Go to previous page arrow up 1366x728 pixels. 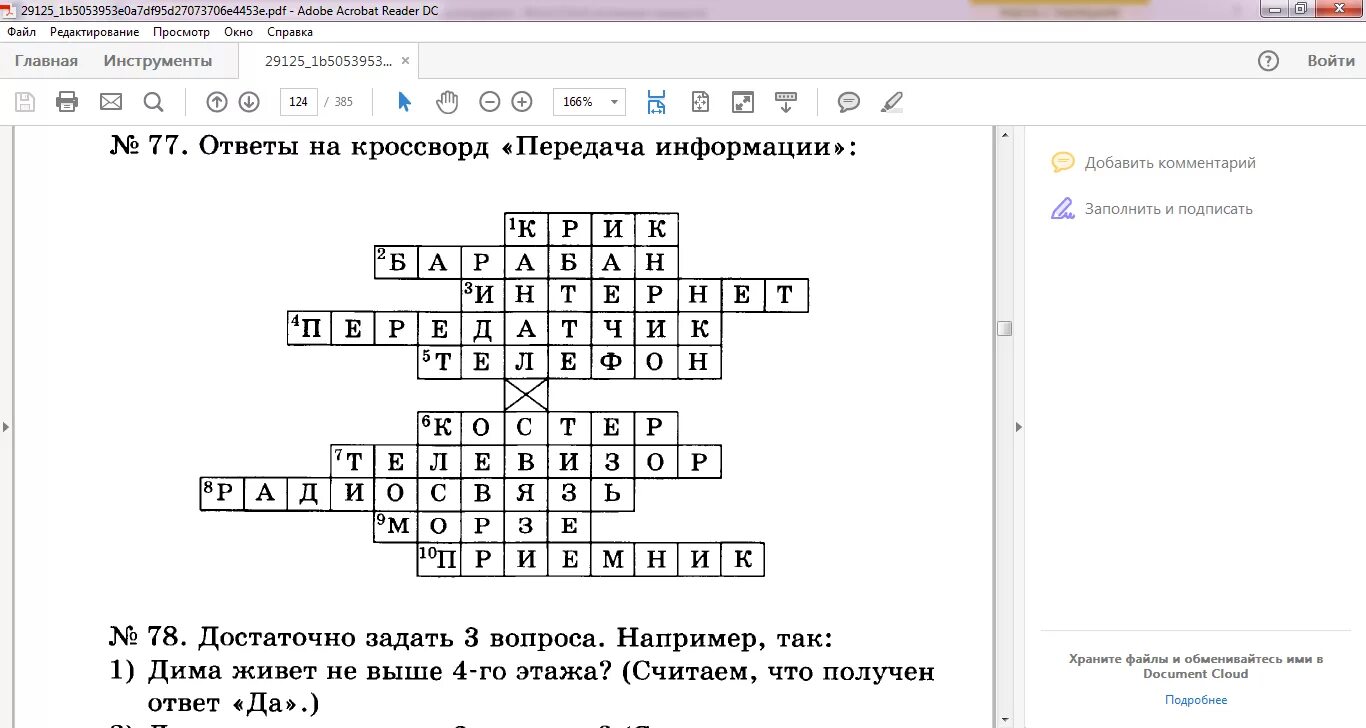click(x=217, y=101)
